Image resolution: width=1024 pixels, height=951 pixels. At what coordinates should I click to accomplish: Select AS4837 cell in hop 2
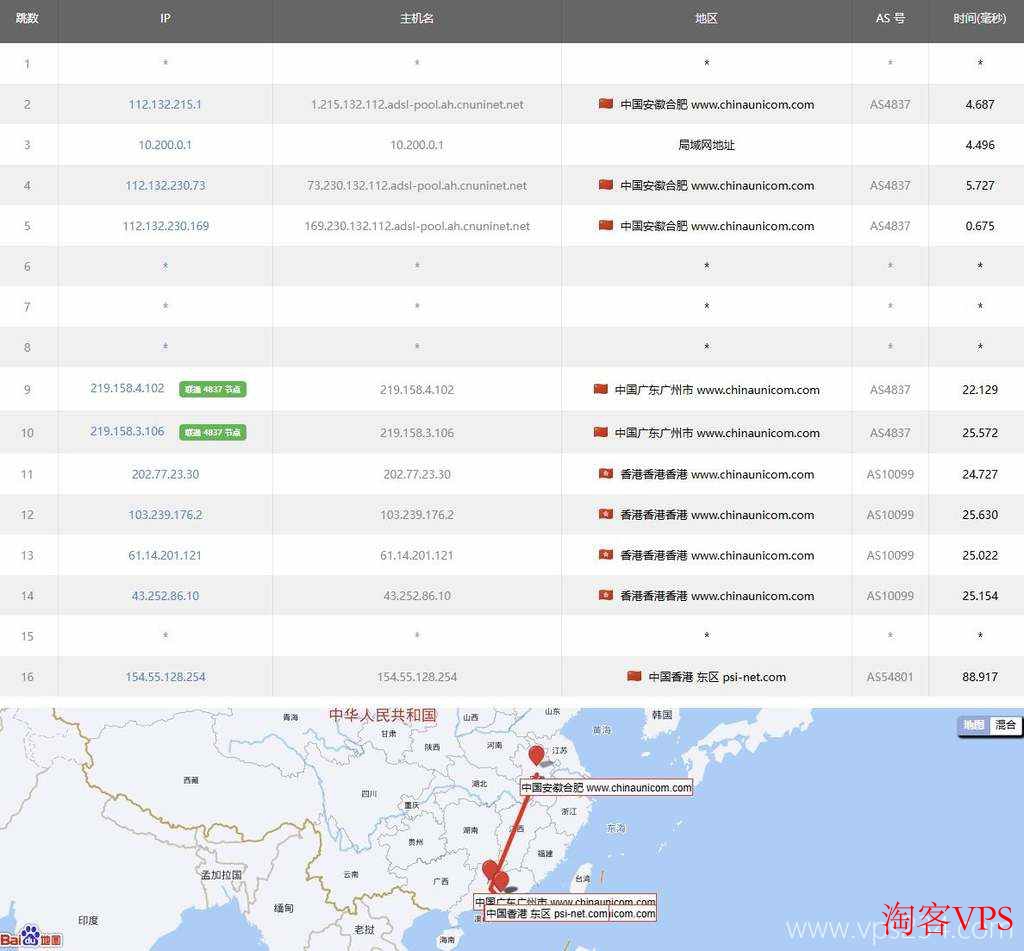(x=890, y=105)
